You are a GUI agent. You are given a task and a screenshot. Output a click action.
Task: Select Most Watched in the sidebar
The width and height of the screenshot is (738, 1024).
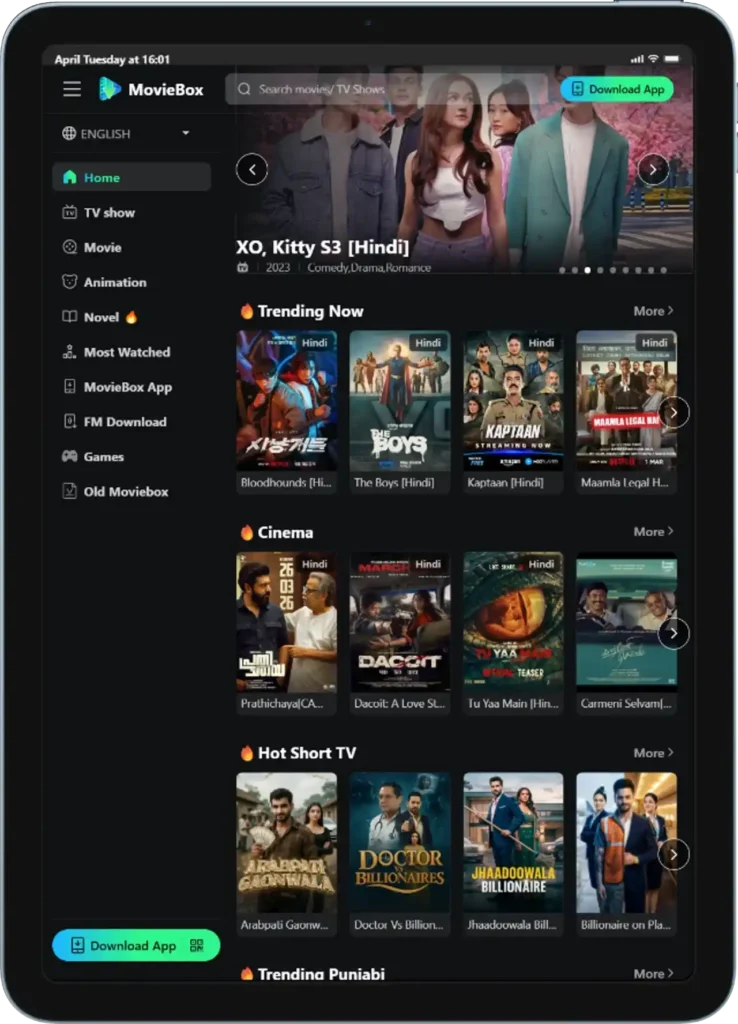[x=131, y=352]
